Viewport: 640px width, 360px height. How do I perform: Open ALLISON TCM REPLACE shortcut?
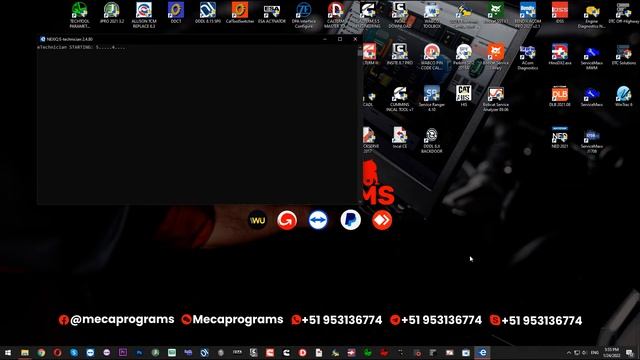144,15
